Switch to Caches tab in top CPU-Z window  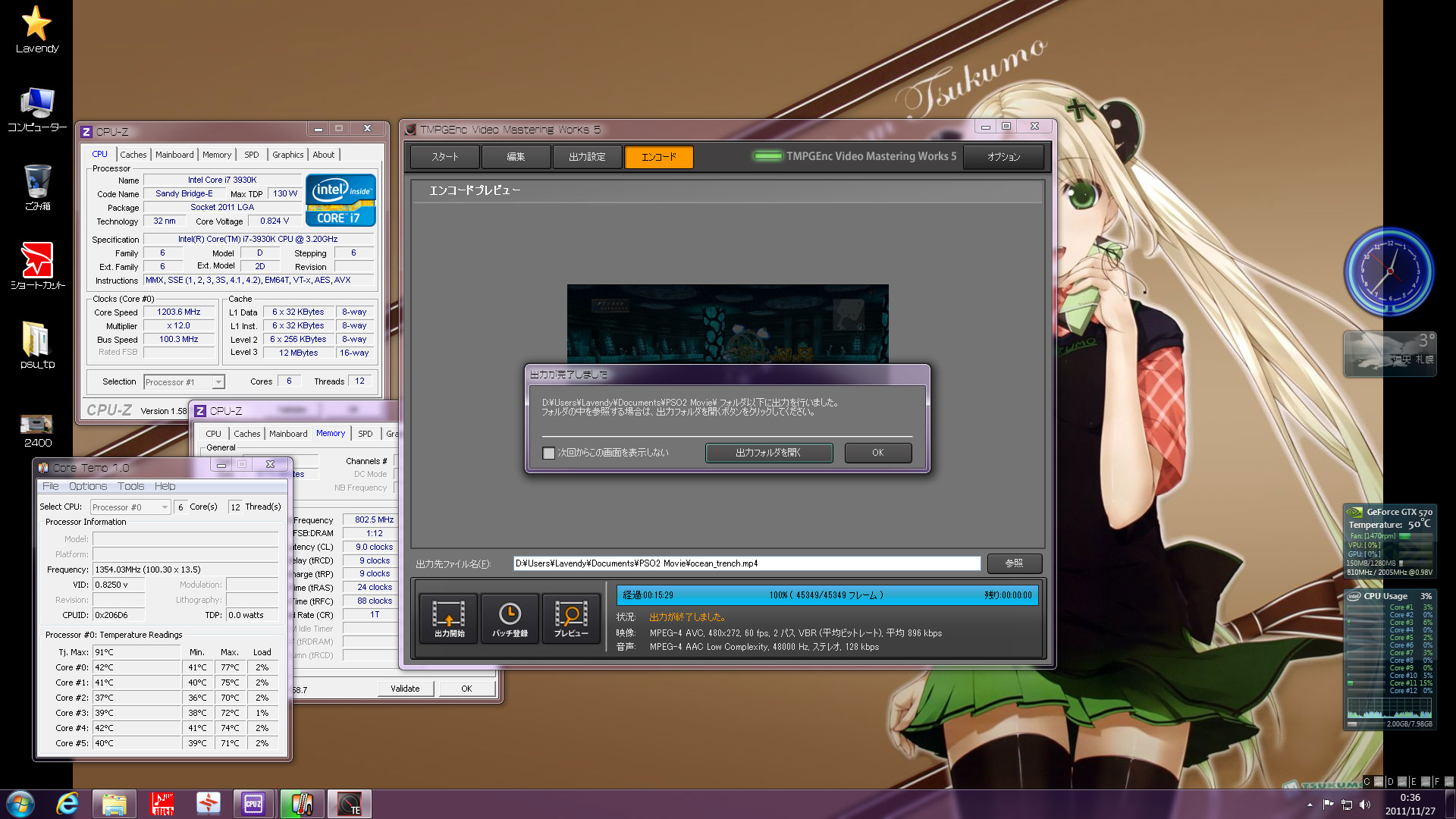(133, 155)
